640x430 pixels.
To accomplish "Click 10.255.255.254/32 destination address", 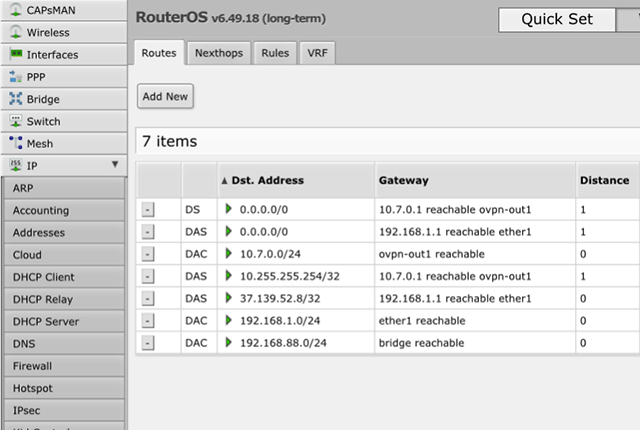I will point(290,276).
